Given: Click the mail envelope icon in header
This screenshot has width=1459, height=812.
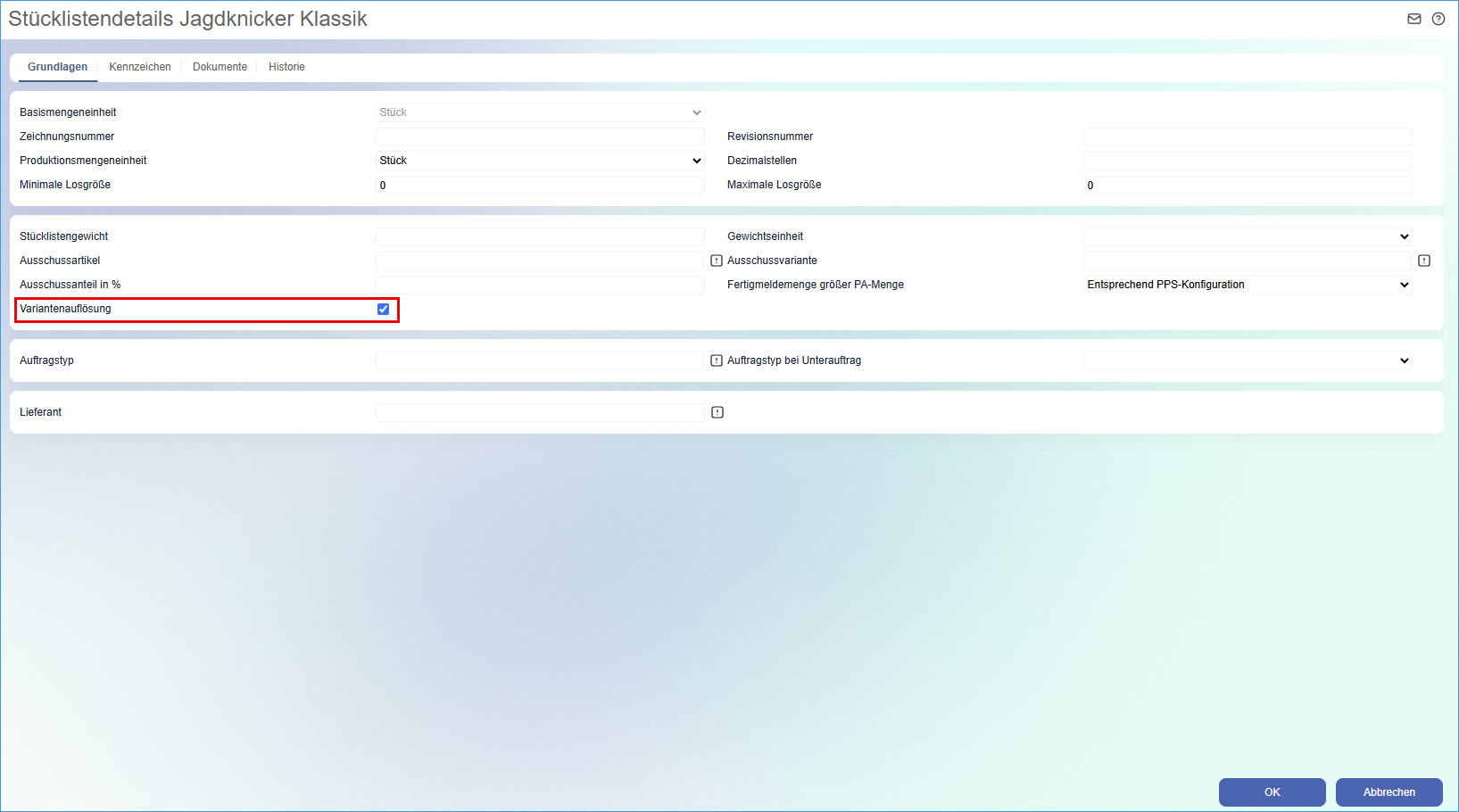Looking at the screenshot, I should click(1414, 19).
